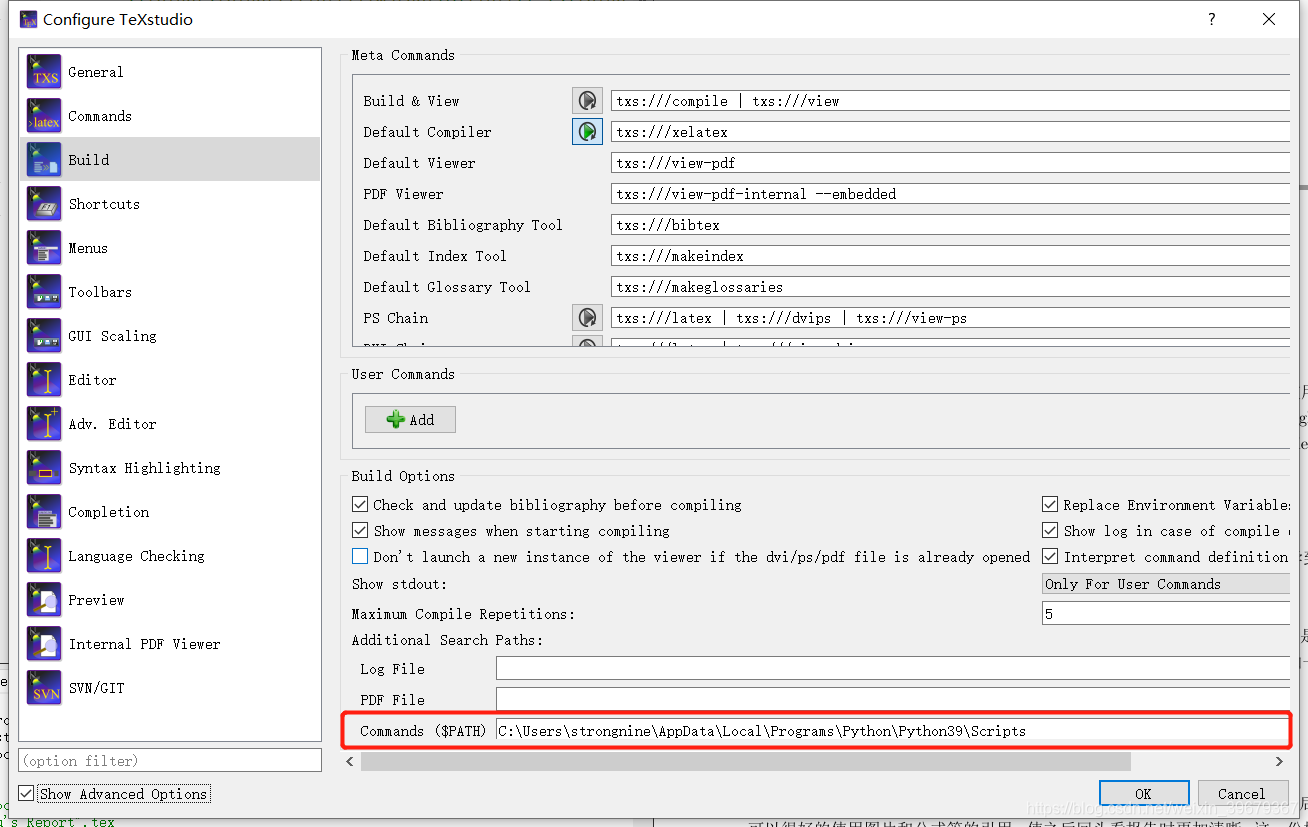1308x827 pixels.
Task: Uncheck Check and update bibliography before compiling
Action: pyautogui.click(x=360, y=505)
